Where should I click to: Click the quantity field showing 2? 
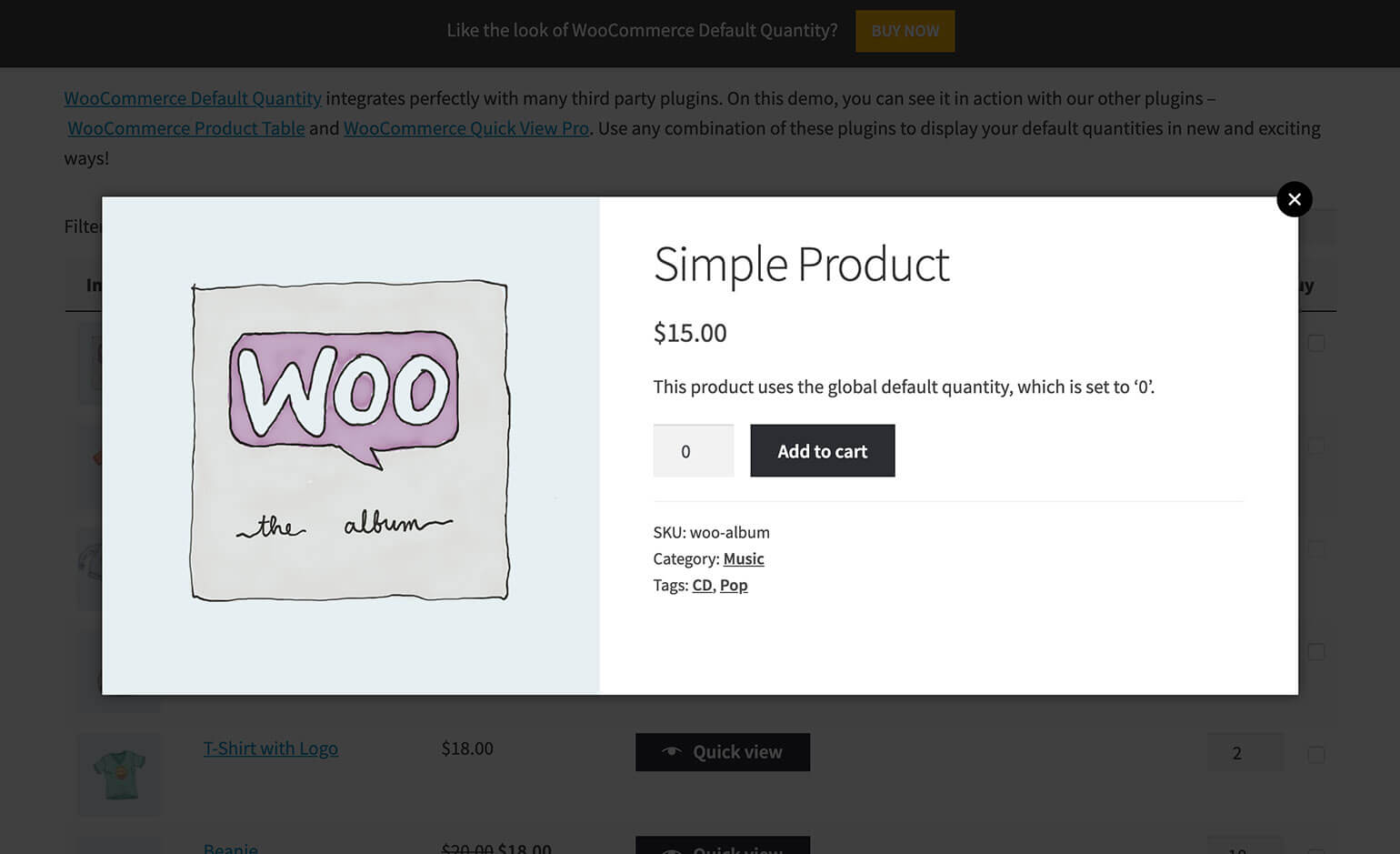1244,753
